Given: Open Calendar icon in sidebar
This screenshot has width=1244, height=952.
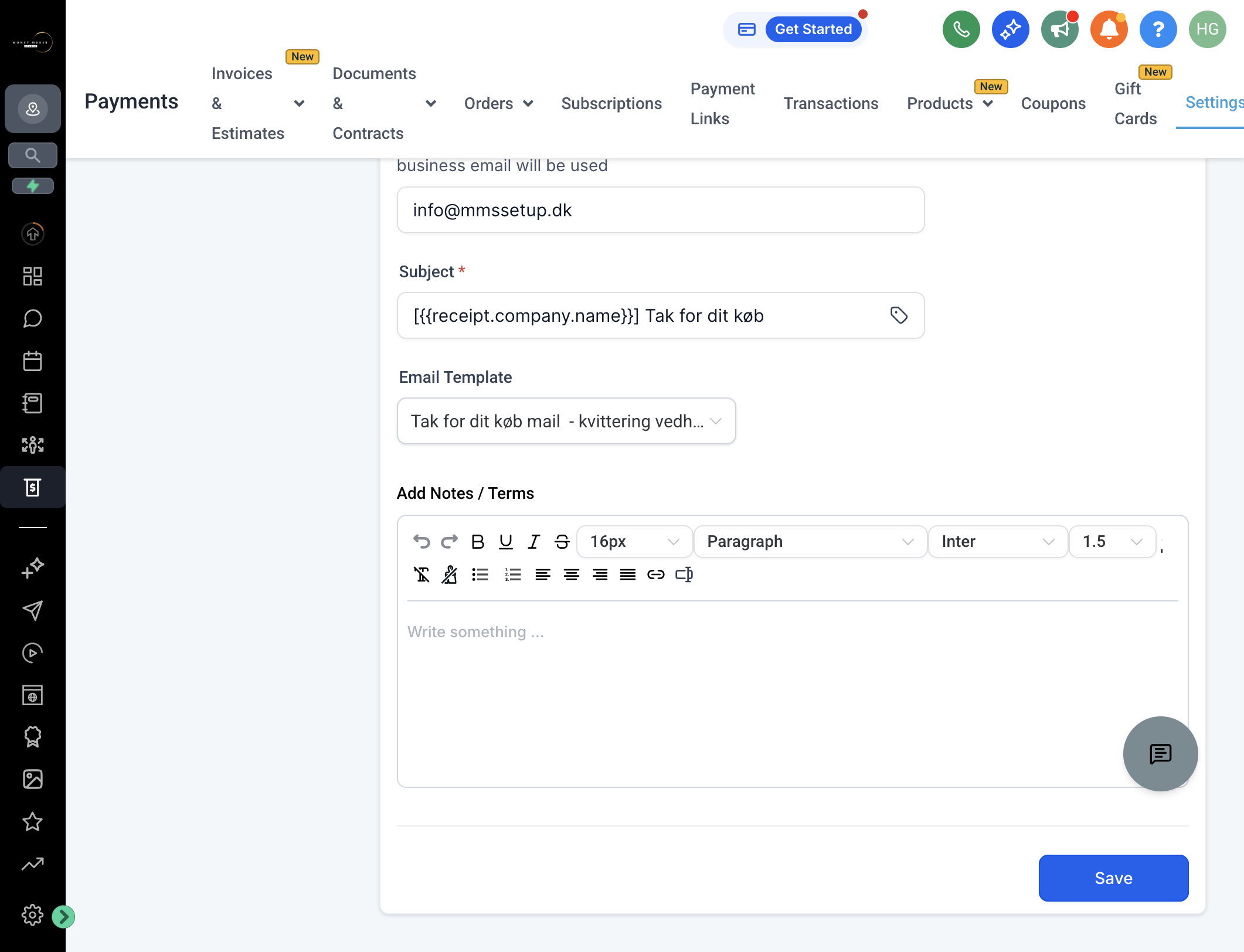Looking at the screenshot, I should (x=33, y=361).
